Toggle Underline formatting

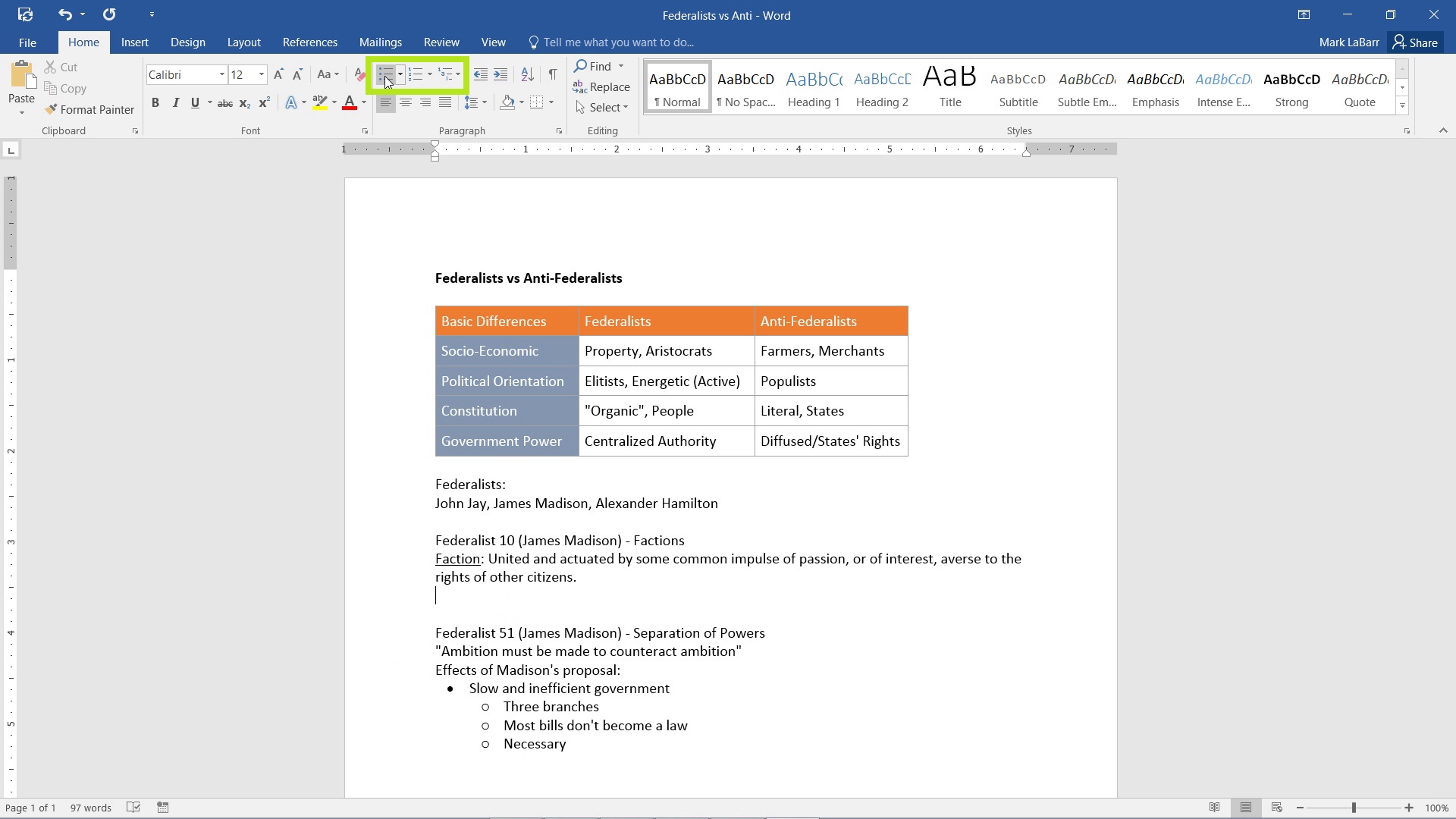click(195, 102)
